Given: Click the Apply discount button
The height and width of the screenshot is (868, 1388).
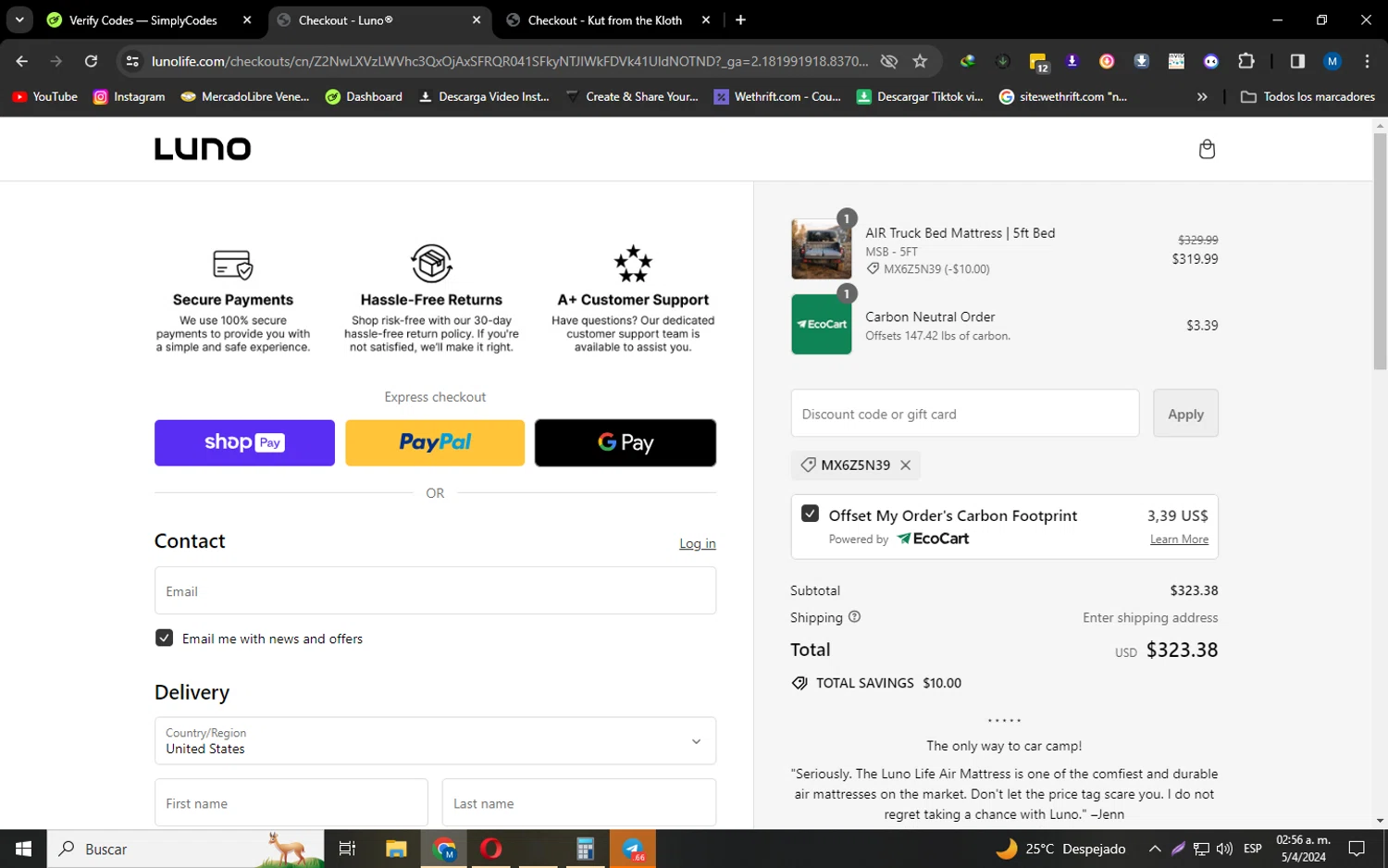Looking at the screenshot, I should (x=1185, y=414).
